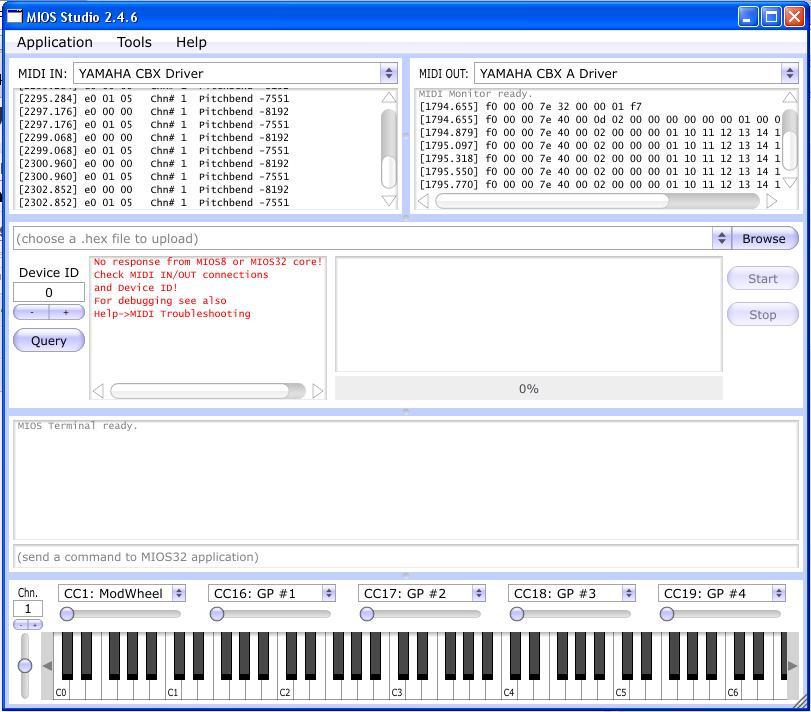This screenshot has width=811, height=712.
Task: Click the MIOS Studio title bar icon
Action: point(14,17)
